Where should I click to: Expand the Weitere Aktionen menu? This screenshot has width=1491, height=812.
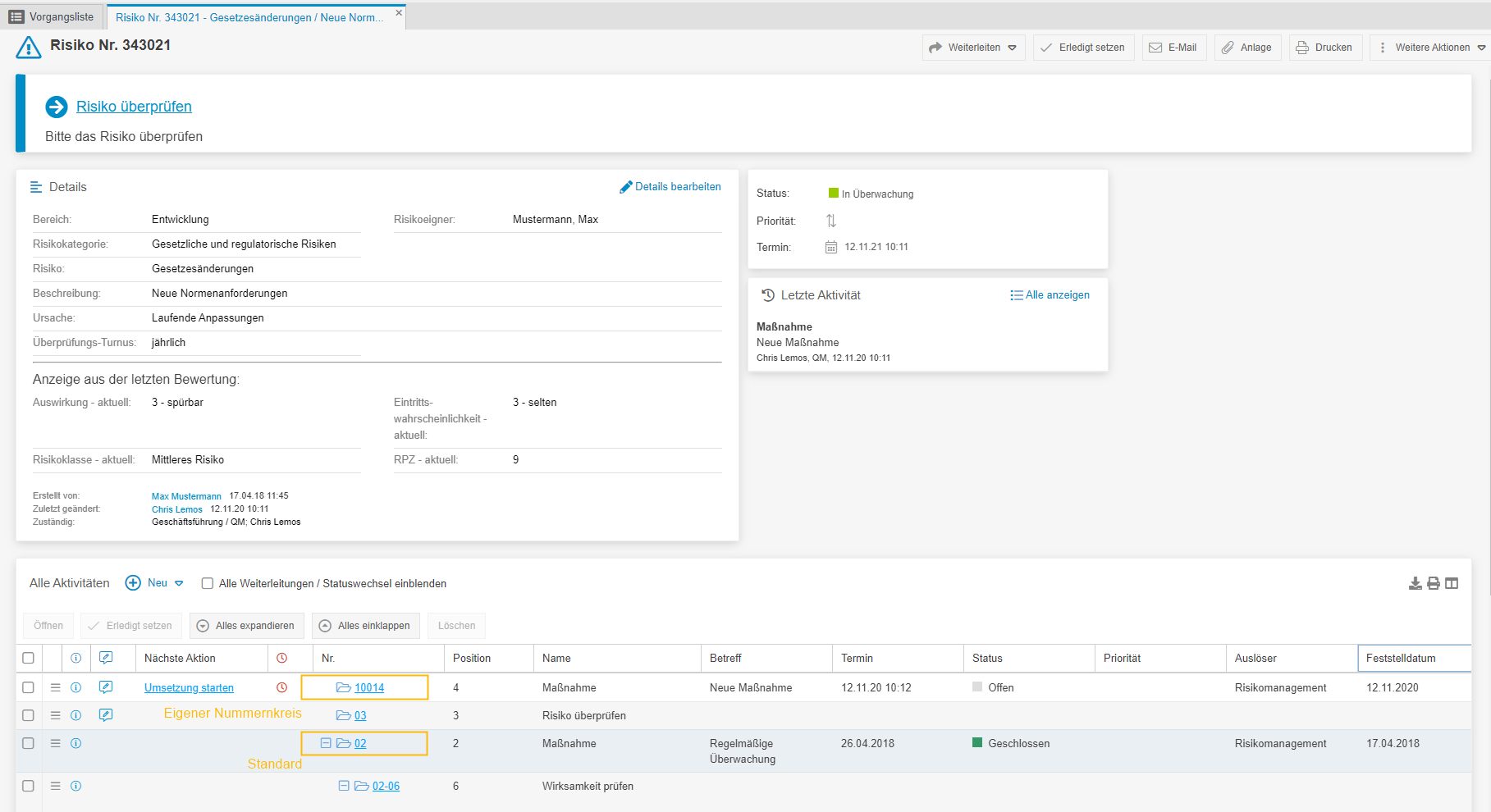coord(1432,48)
